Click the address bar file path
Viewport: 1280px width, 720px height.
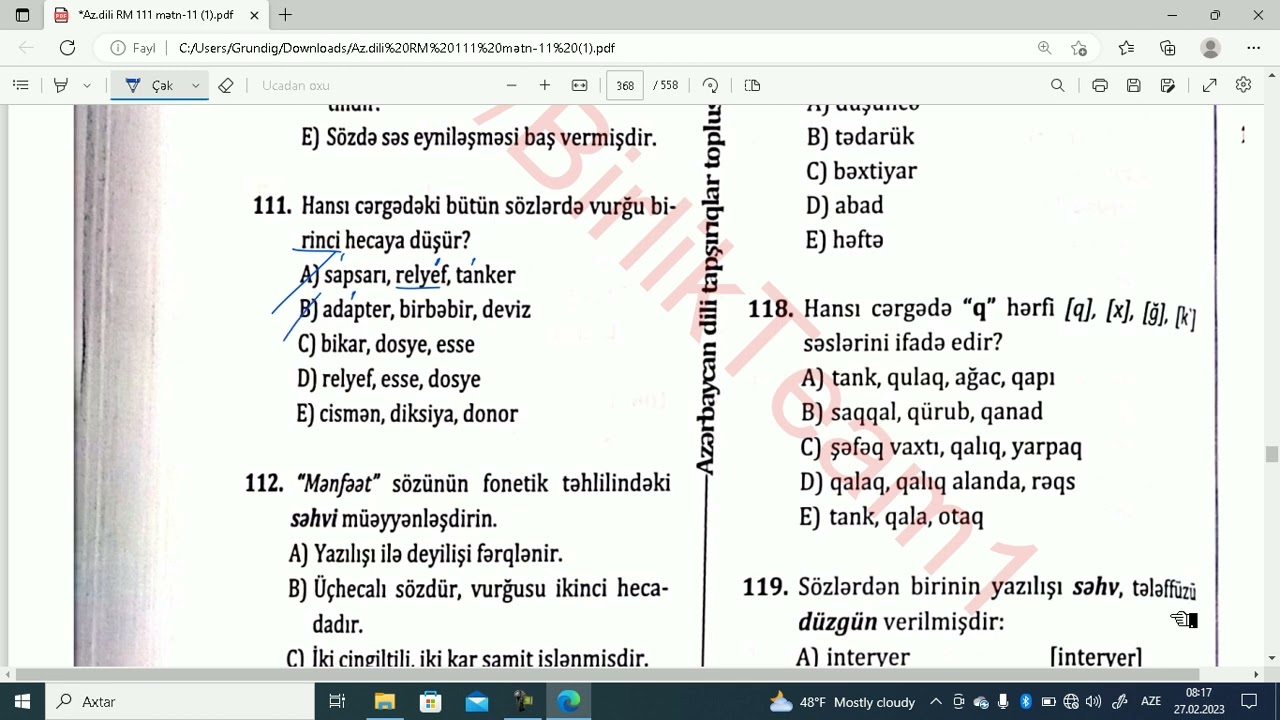tap(397, 48)
